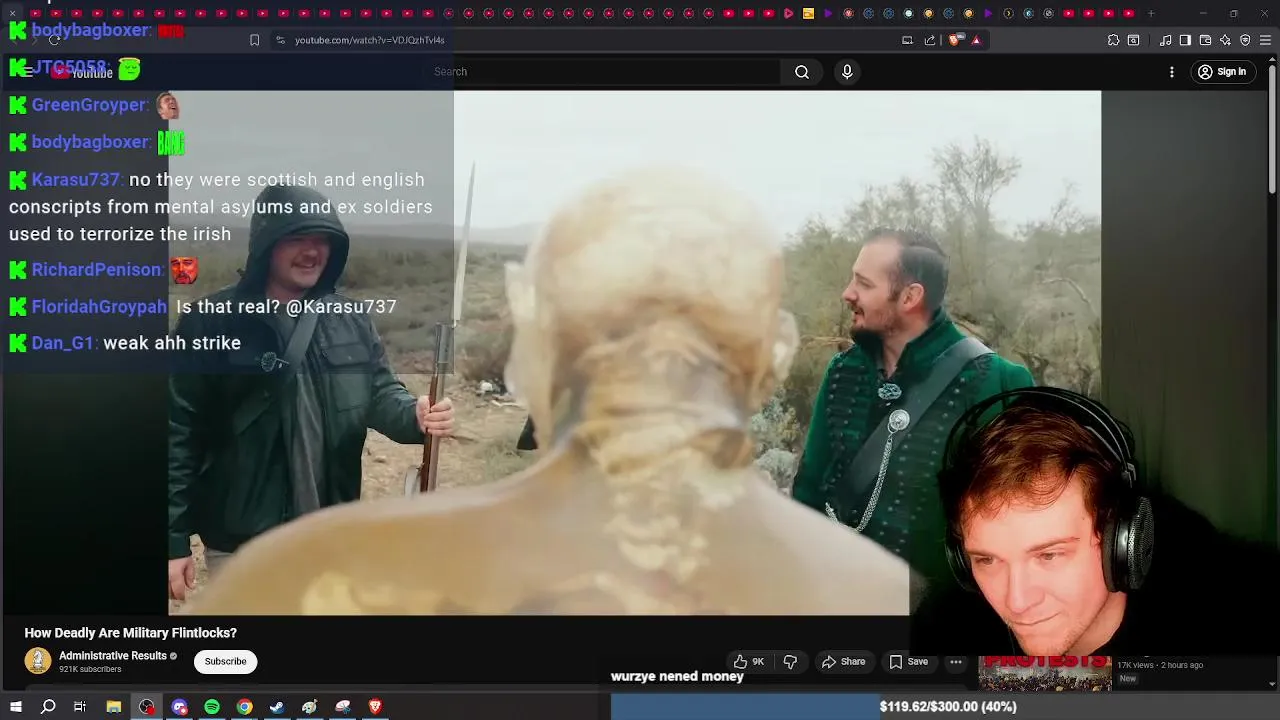Viewport: 1280px width, 720px height.
Task: Bookmark this page using bookmark icon
Action: (254, 40)
